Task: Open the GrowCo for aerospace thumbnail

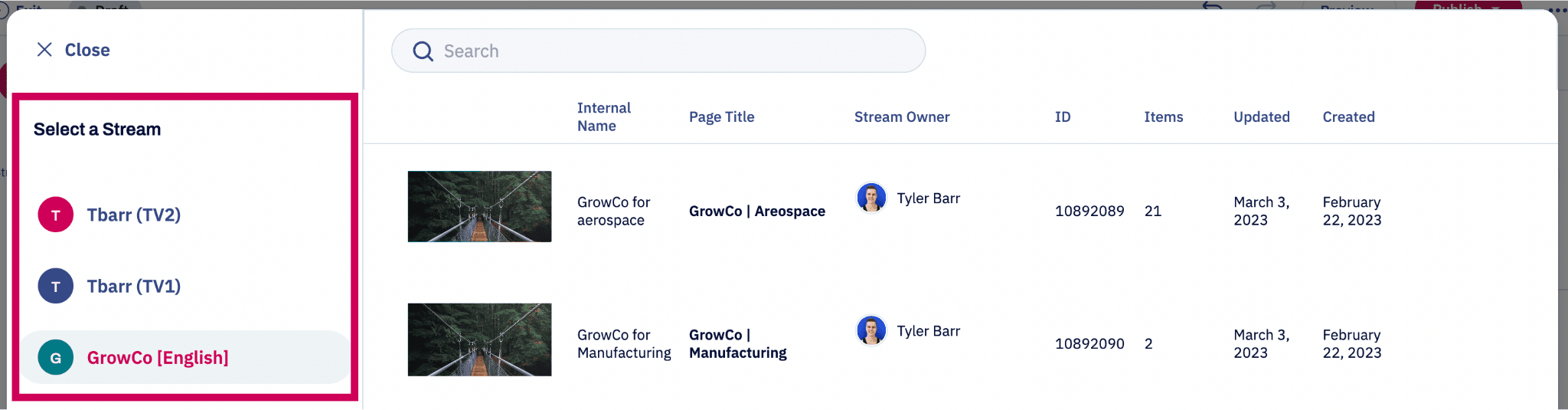Action: click(479, 206)
